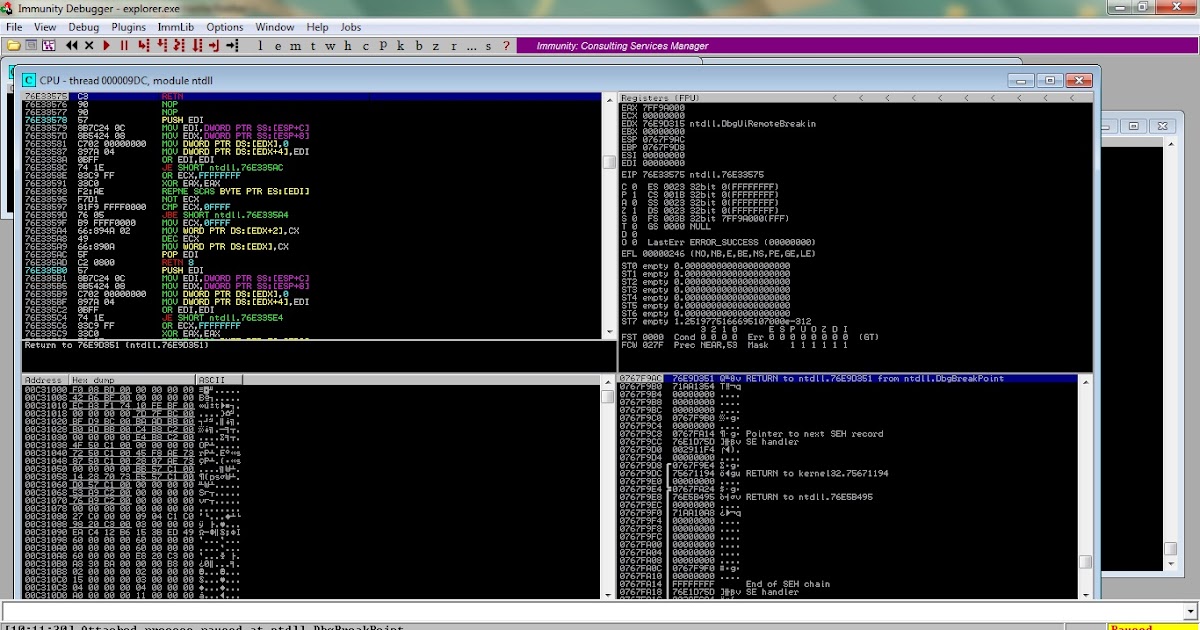The width and height of the screenshot is (1200, 630).
Task: Open the Jobs menu
Action: (350, 27)
